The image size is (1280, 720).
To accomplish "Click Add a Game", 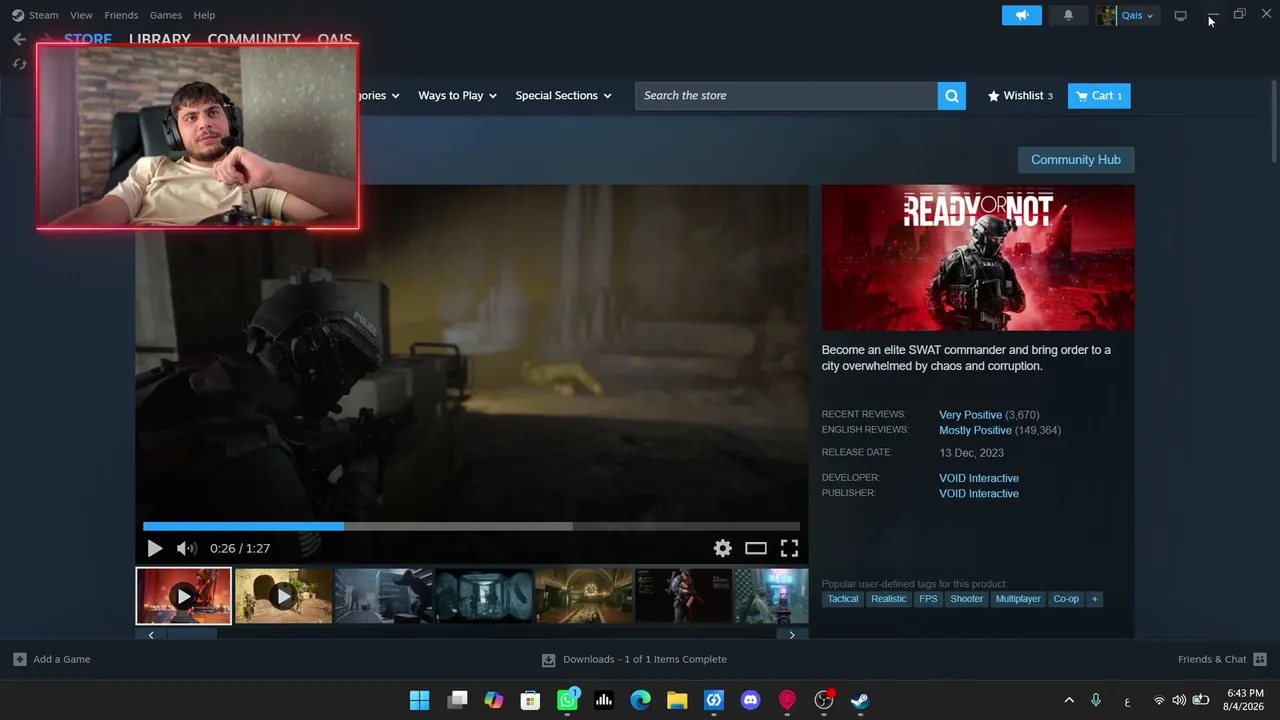I will (x=52, y=660).
